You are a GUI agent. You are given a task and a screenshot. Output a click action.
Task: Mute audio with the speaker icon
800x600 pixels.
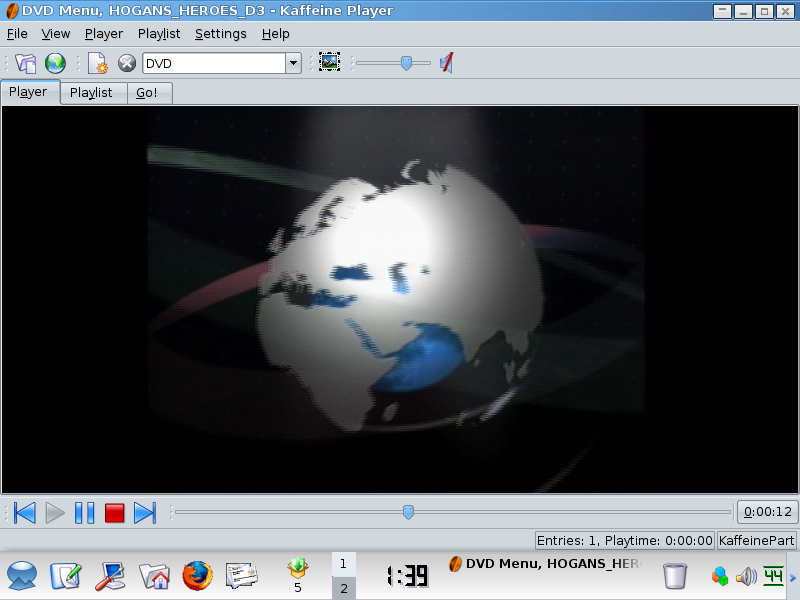tap(447, 63)
